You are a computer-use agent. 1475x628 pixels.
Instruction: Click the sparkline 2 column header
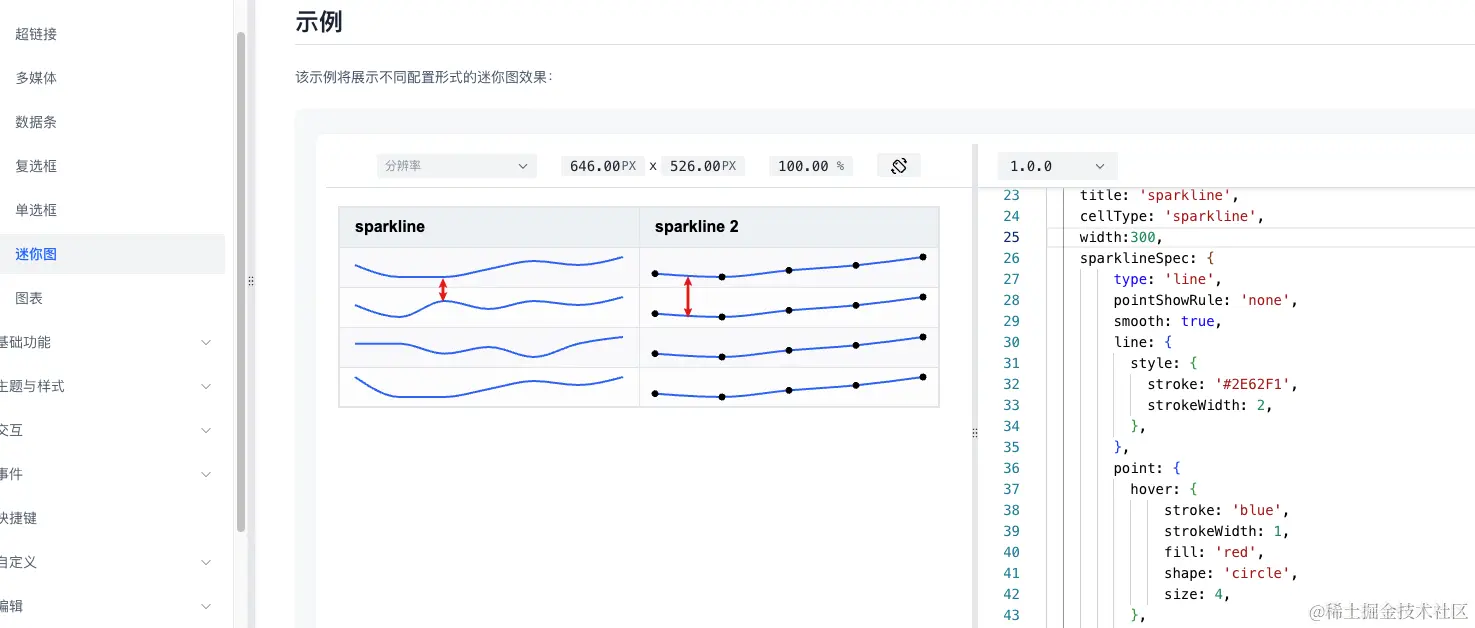click(x=789, y=227)
